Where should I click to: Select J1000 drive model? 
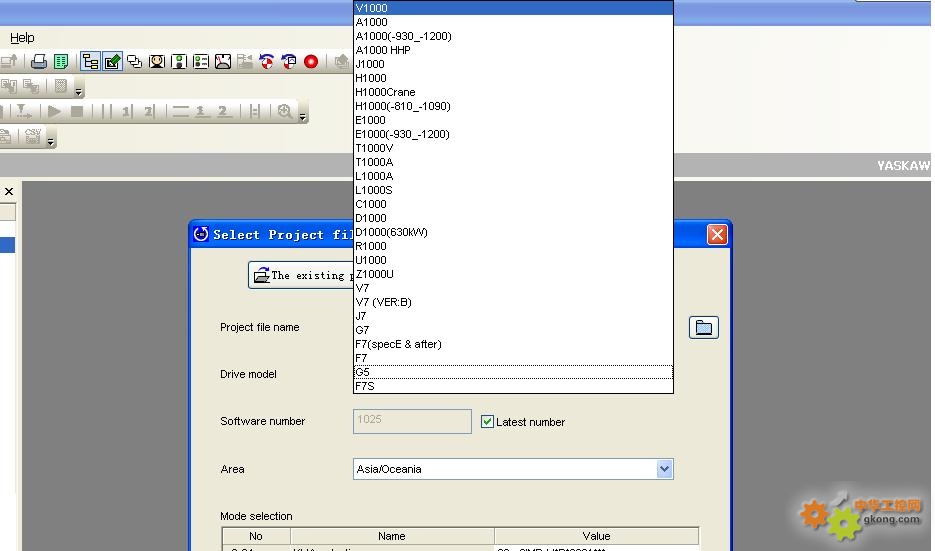513,64
